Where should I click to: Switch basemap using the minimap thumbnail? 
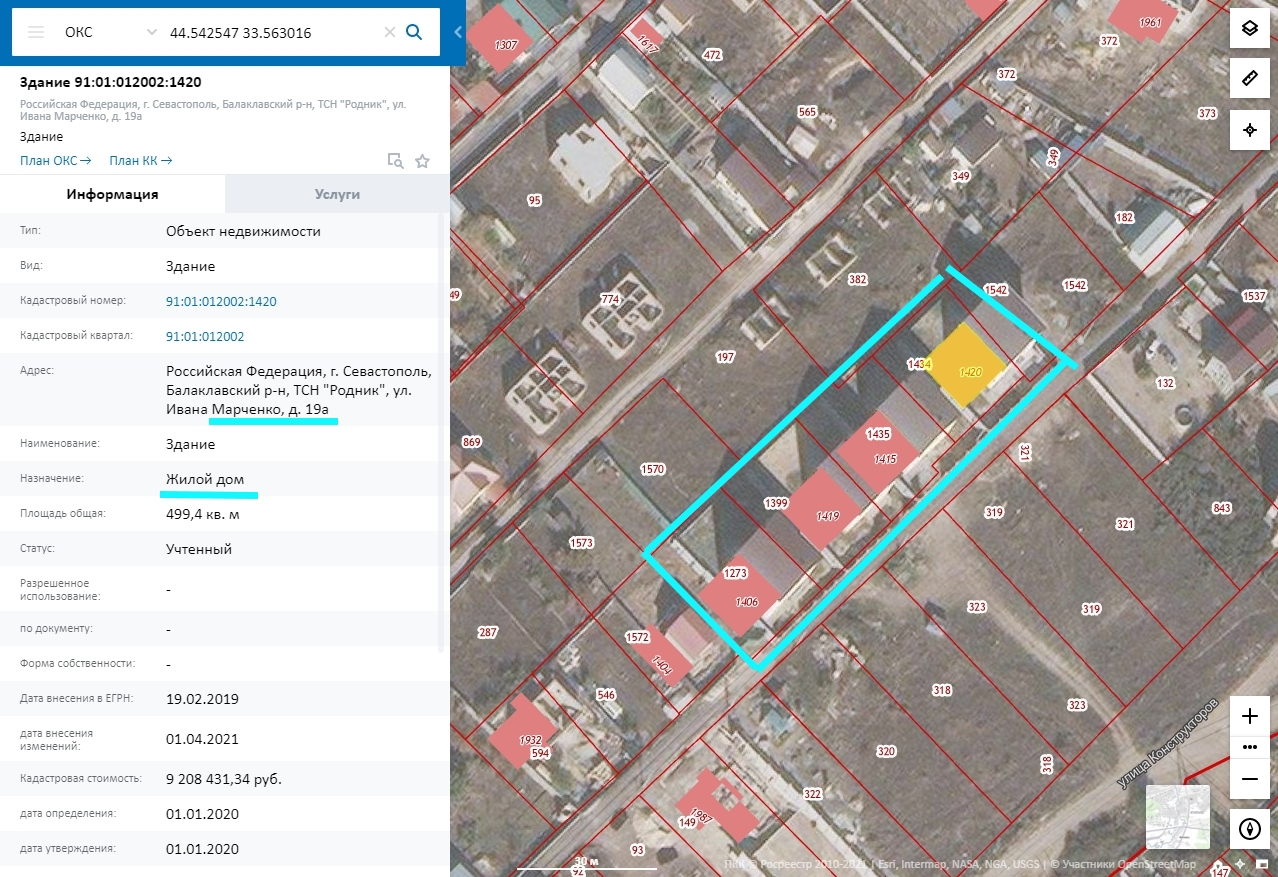pos(1177,817)
